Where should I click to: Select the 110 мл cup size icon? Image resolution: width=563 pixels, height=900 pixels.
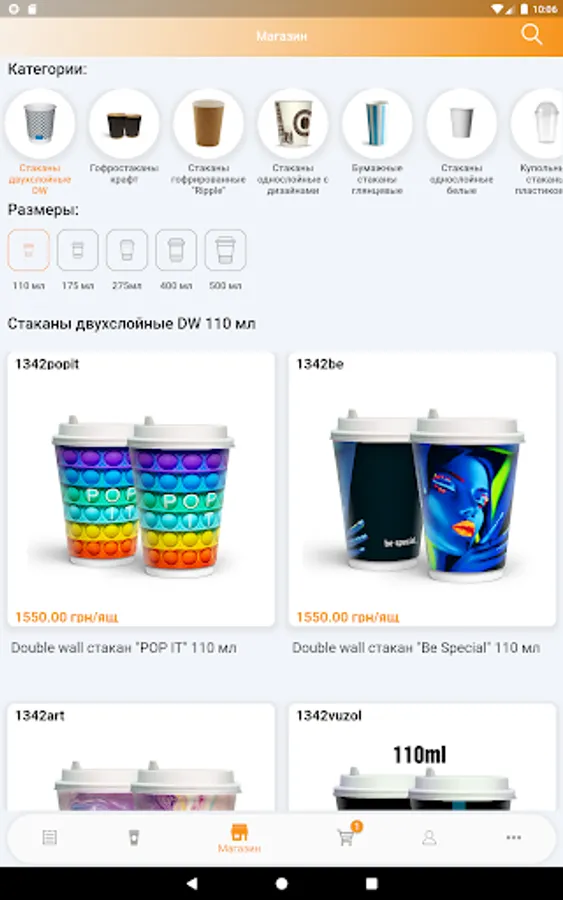(x=28, y=250)
